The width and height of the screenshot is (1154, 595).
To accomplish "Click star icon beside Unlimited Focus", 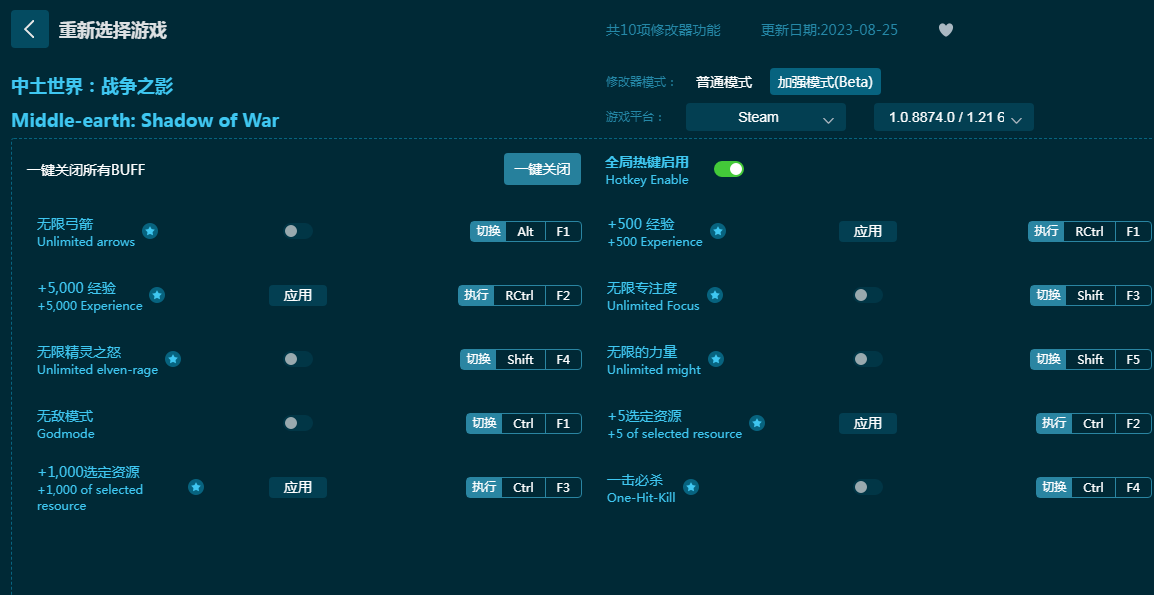I will (715, 295).
